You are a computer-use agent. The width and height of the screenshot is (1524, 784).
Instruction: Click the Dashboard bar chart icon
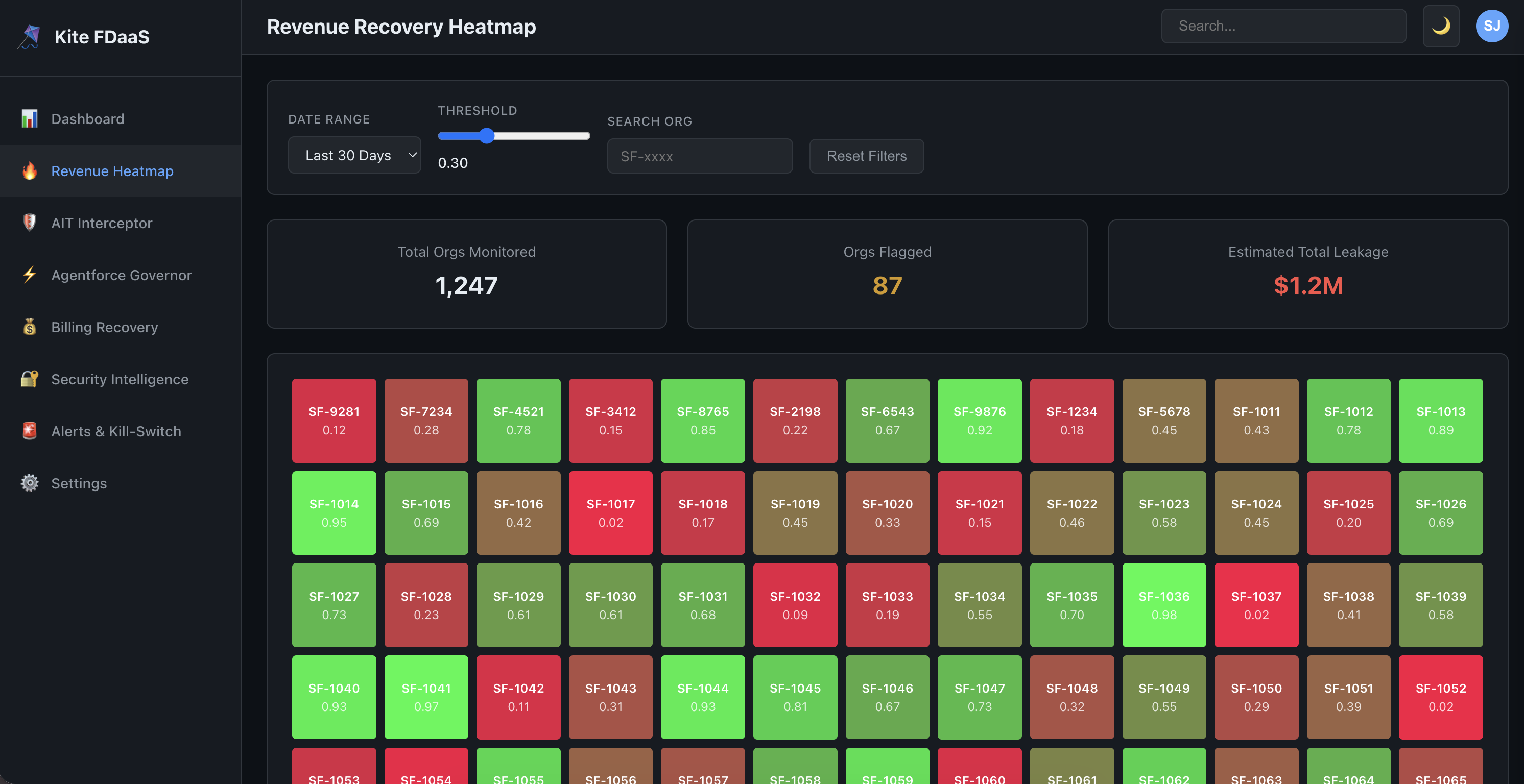coord(29,119)
